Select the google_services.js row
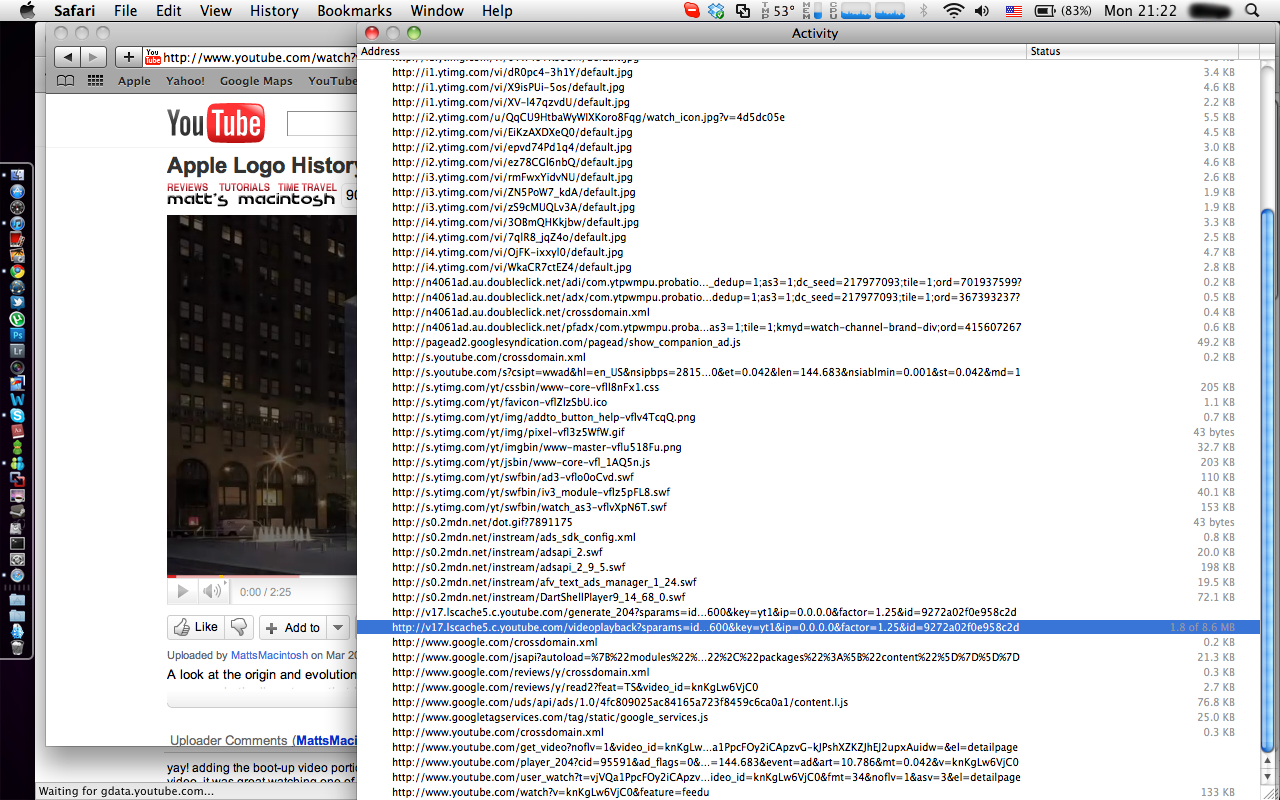Image resolution: width=1280 pixels, height=800 pixels. (x=809, y=717)
